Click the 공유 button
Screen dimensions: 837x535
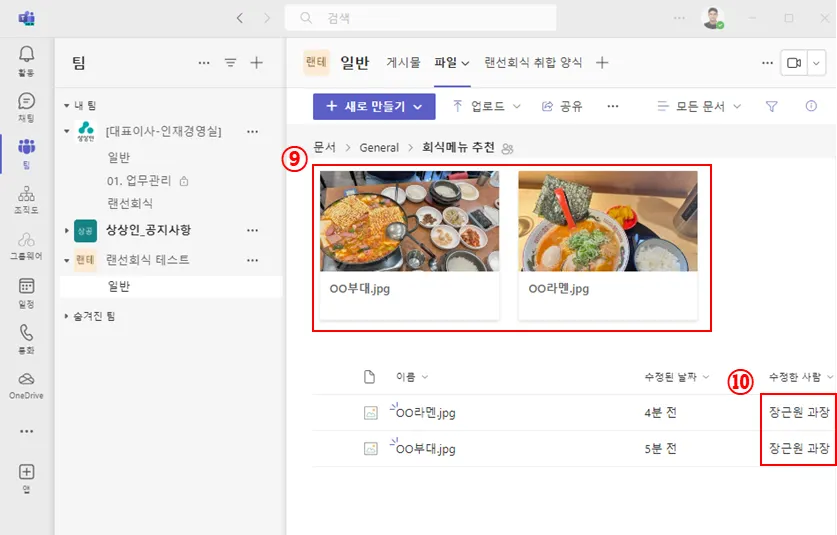pyautogui.click(x=562, y=106)
